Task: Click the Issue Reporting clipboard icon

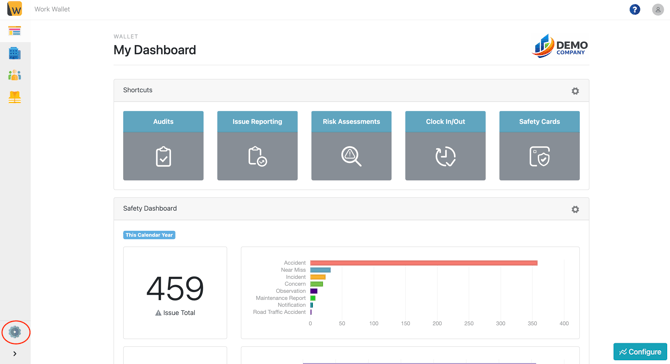Action: (x=257, y=156)
